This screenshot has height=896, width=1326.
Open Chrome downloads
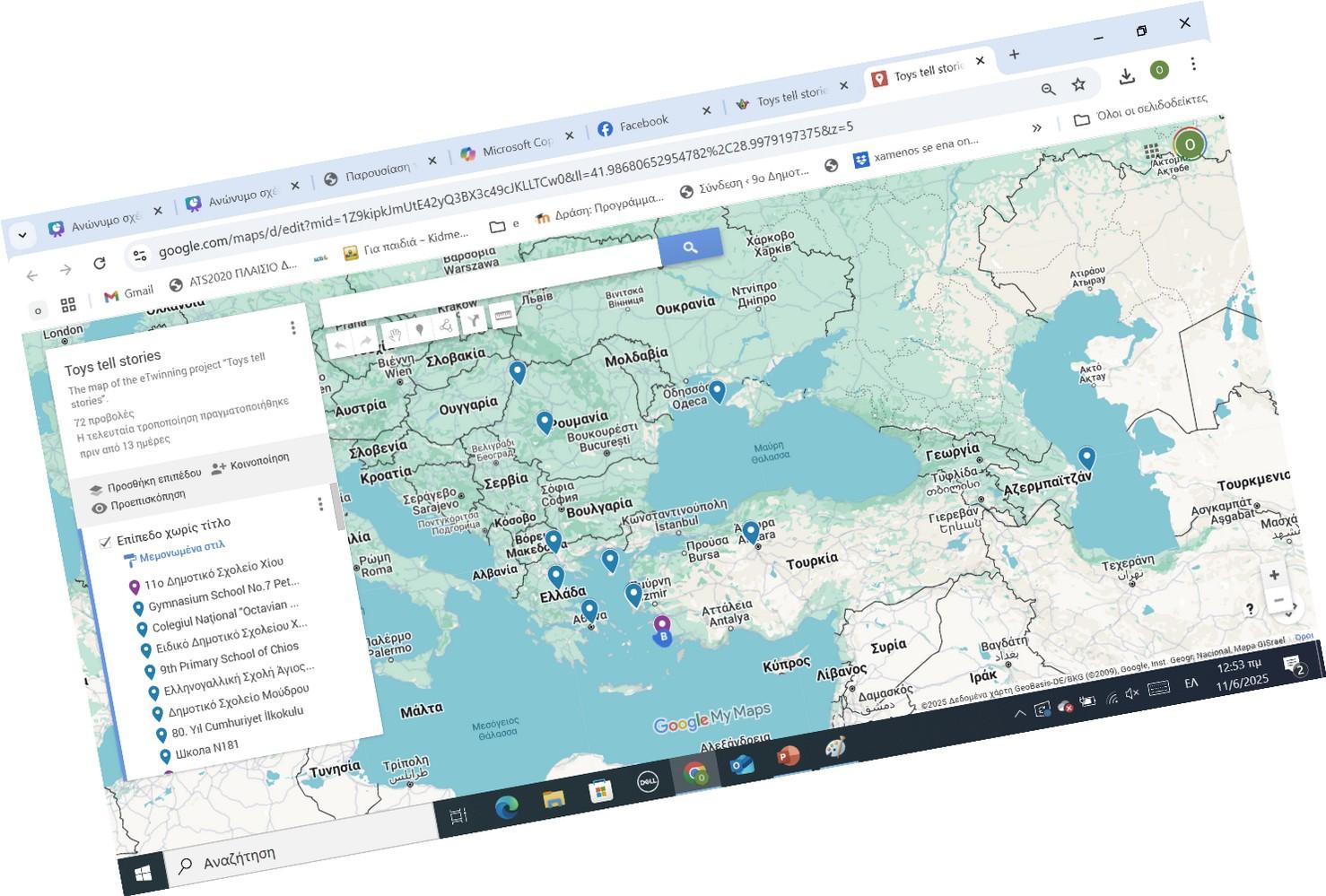1127,77
